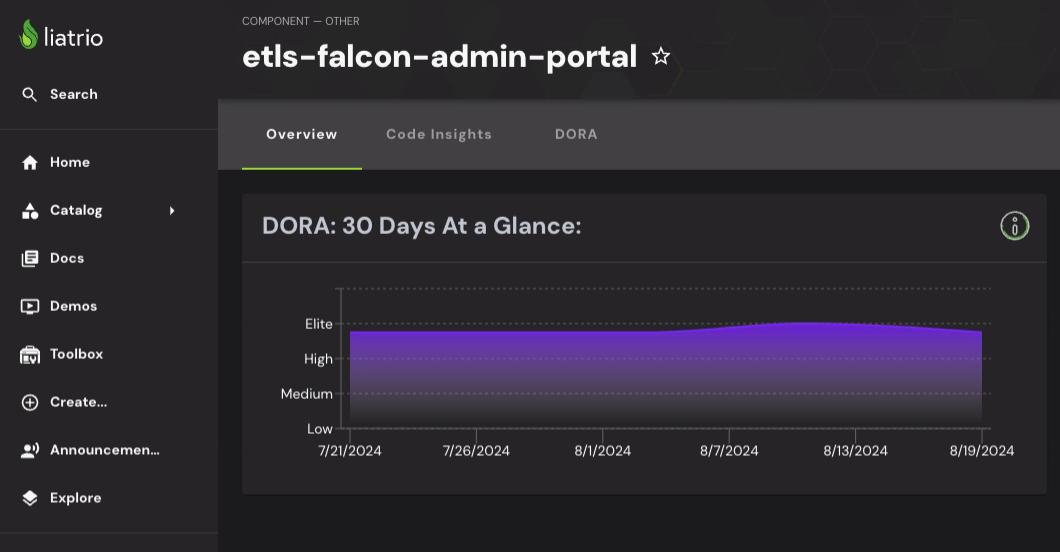Click the 7/21/2024 date label

point(350,451)
